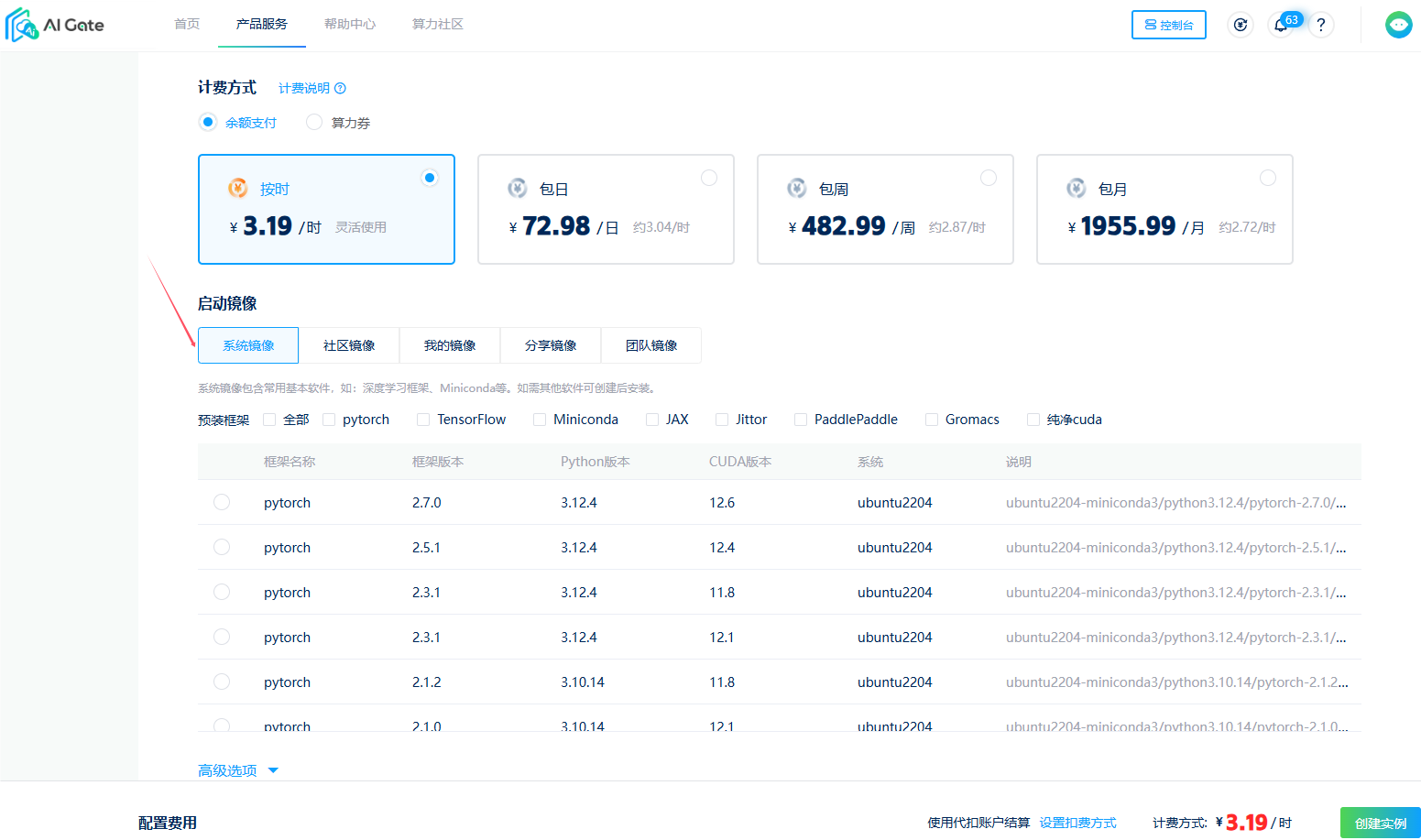Open the 计费说明 billing explanation link
Viewport: 1421px width, 840px height.
pyautogui.click(x=304, y=88)
